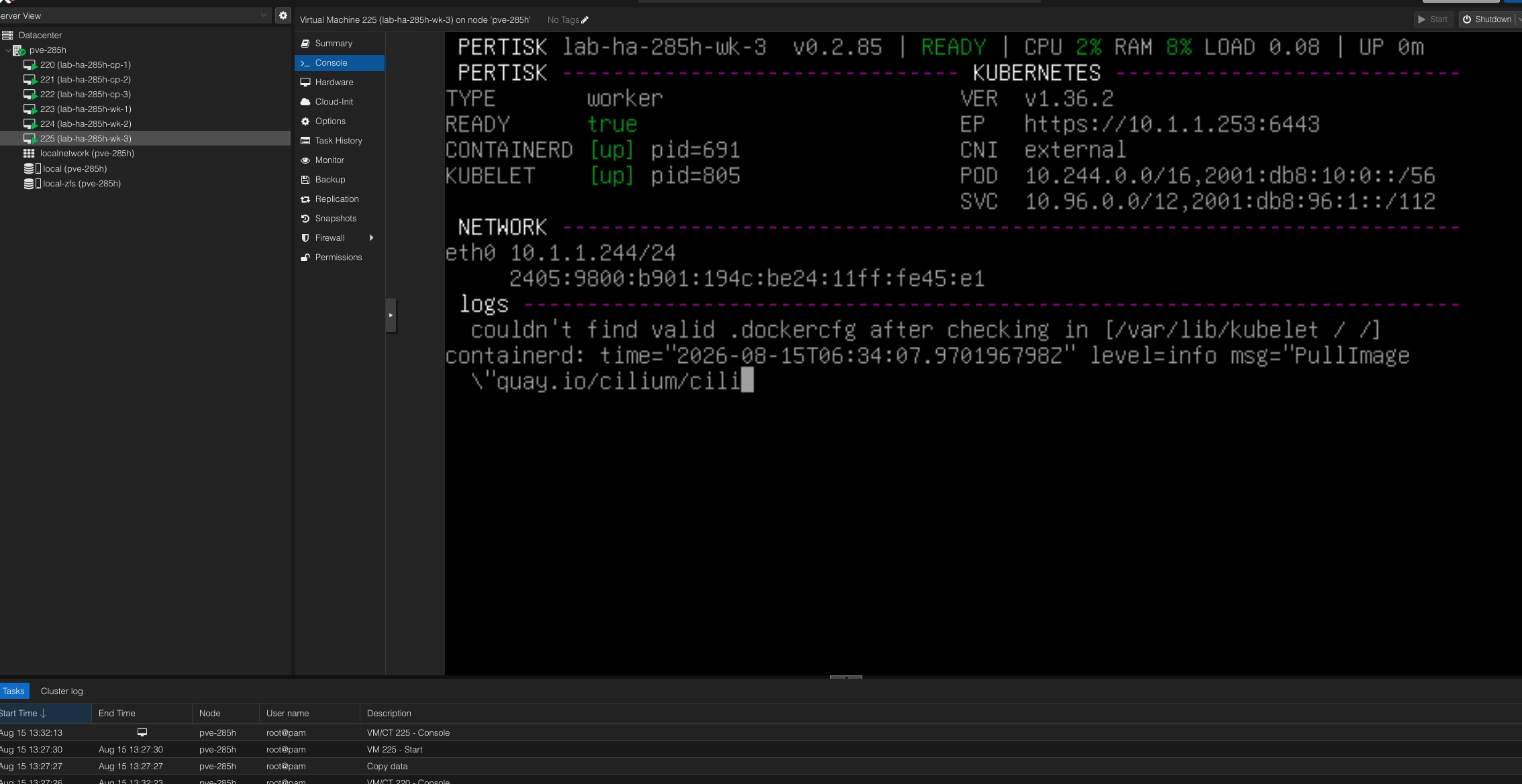Screen dimensions: 1522x784
Task: Switch to the Tasks tab
Action: (x=13, y=691)
